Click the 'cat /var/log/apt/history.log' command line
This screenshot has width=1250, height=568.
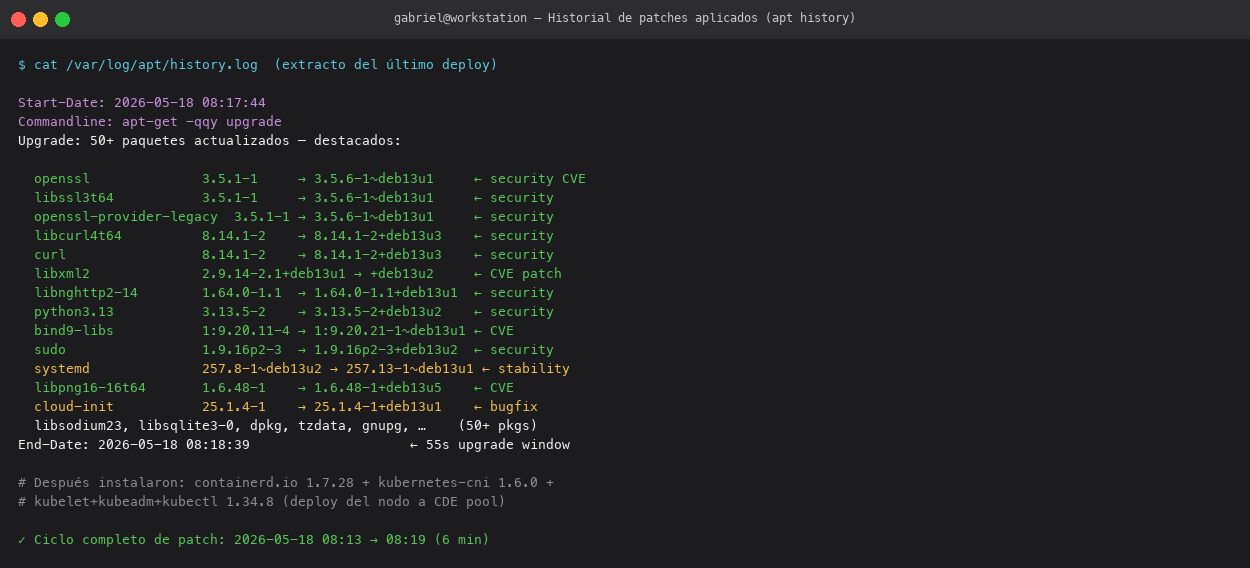(258, 65)
